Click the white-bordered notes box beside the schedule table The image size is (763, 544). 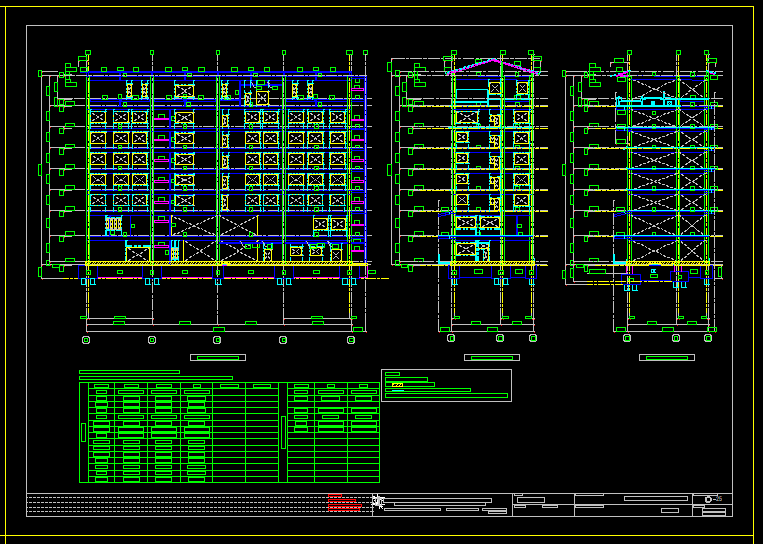click(x=446, y=385)
